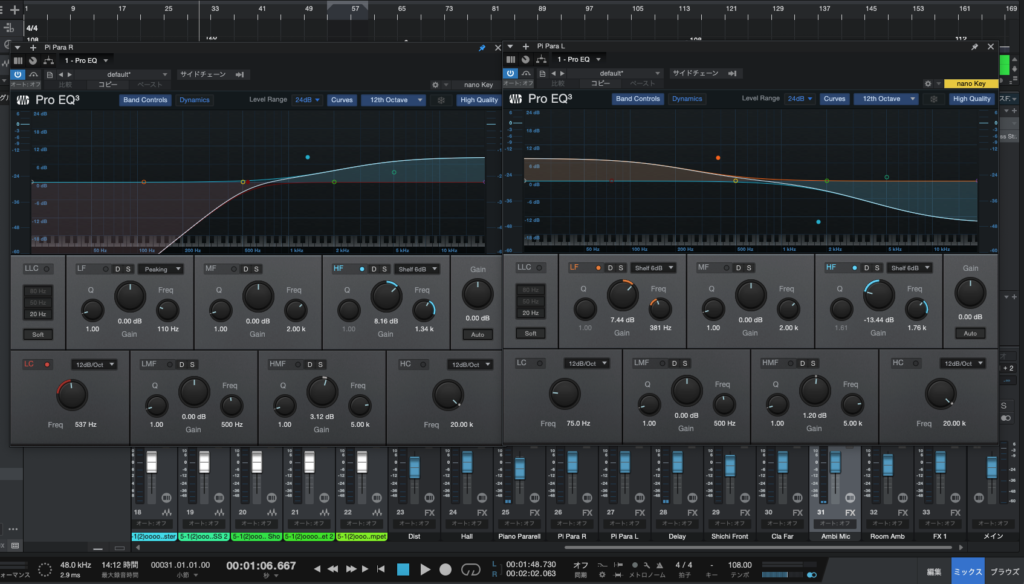Viewport: 1024px width, 584px height.
Task: Toggle the LF band in right EQ
Action: click(x=598, y=268)
